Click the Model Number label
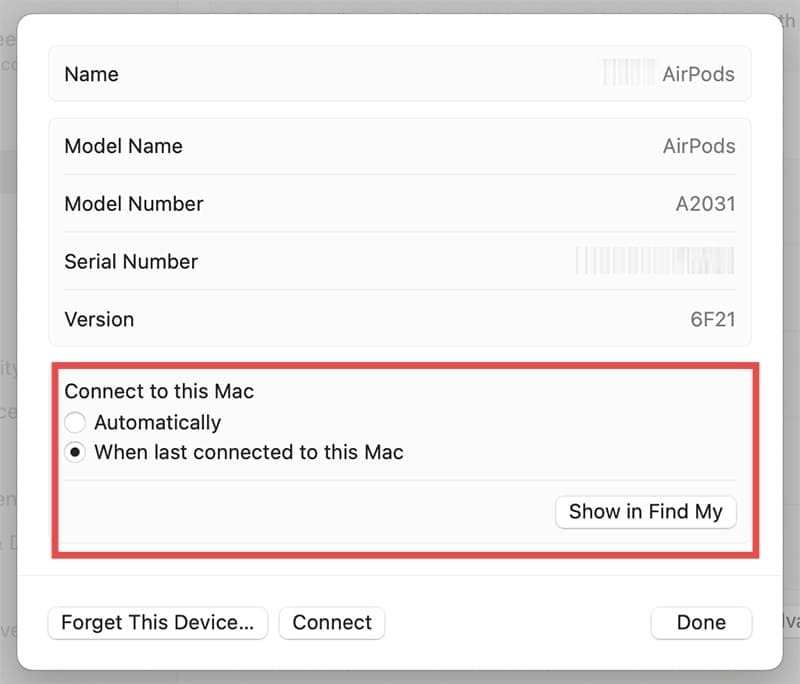800x684 pixels. pyautogui.click(x=134, y=204)
